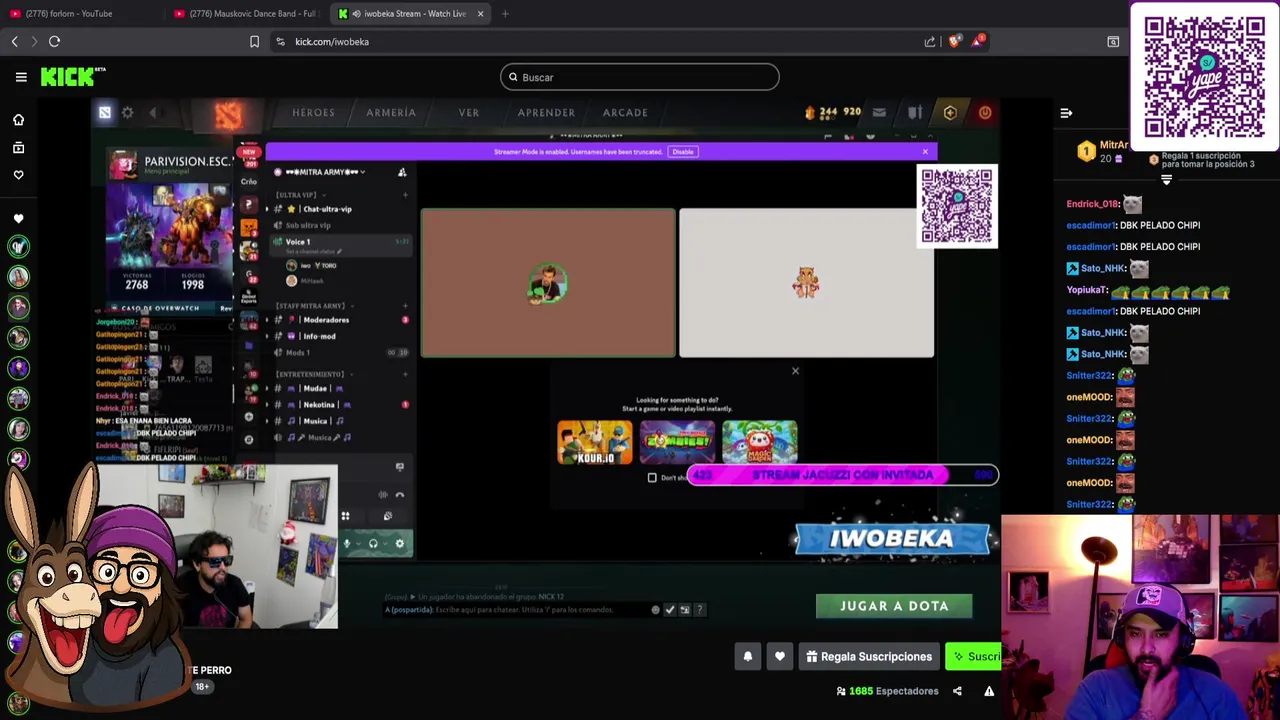Click the share icon beside viewer count
This screenshot has width=1280, height=720.
[x=957, y=691]
